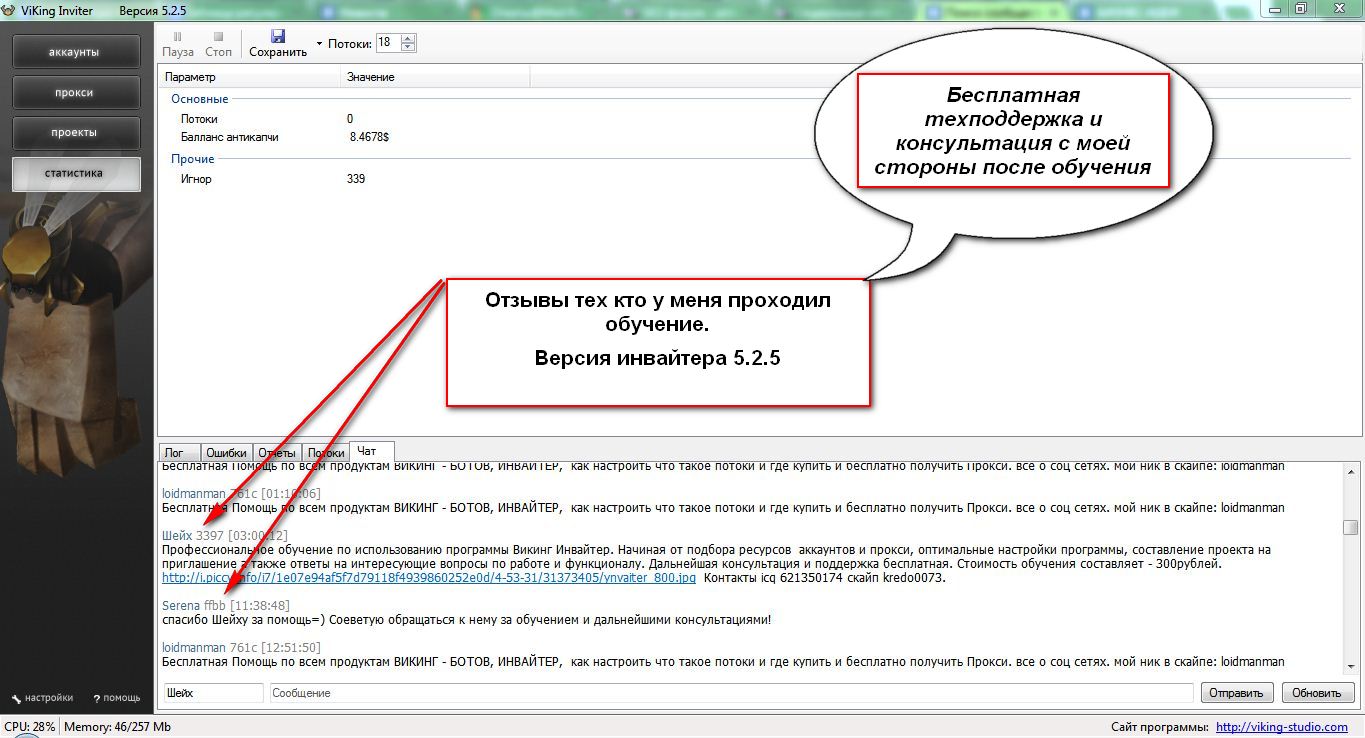Open the прокси section

coord(76,92)
